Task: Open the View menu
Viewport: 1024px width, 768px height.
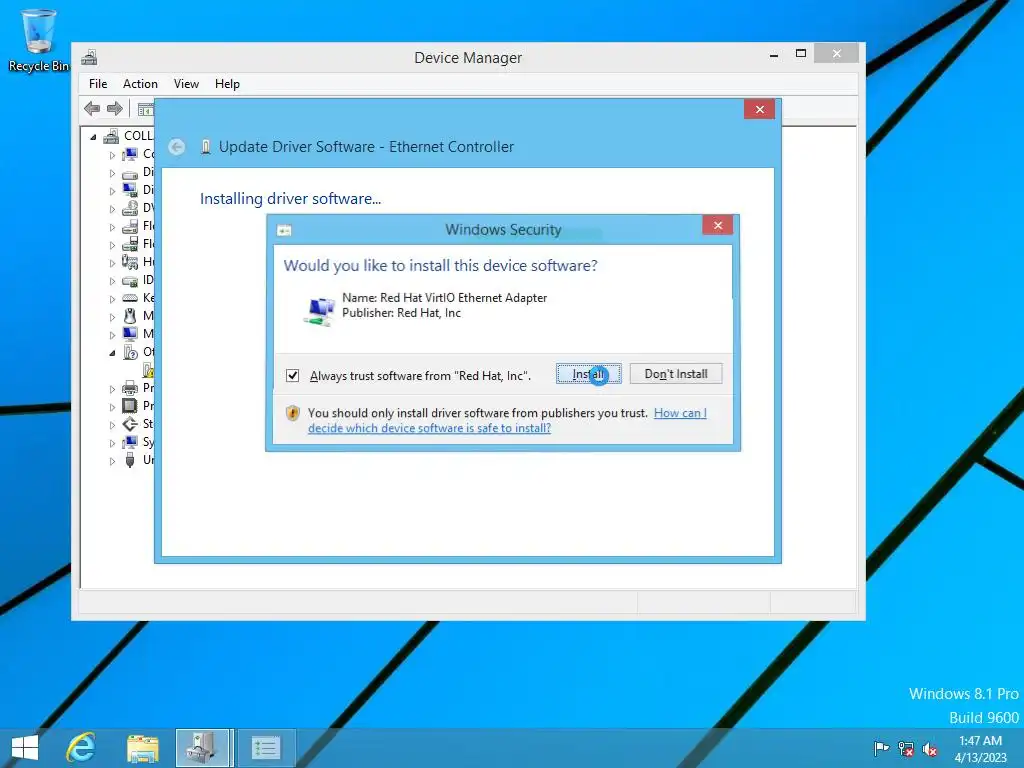Action: pyautogui.click(x=186, y=84)
